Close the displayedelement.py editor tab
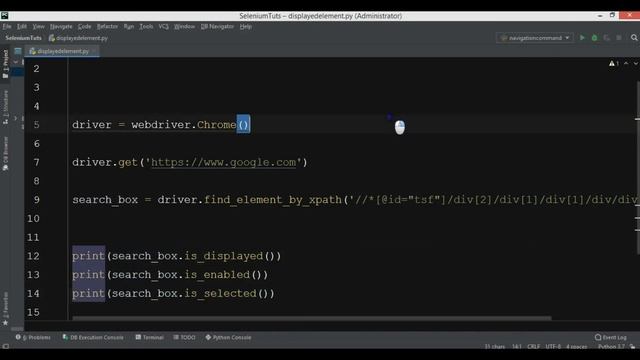 point(94,51)
